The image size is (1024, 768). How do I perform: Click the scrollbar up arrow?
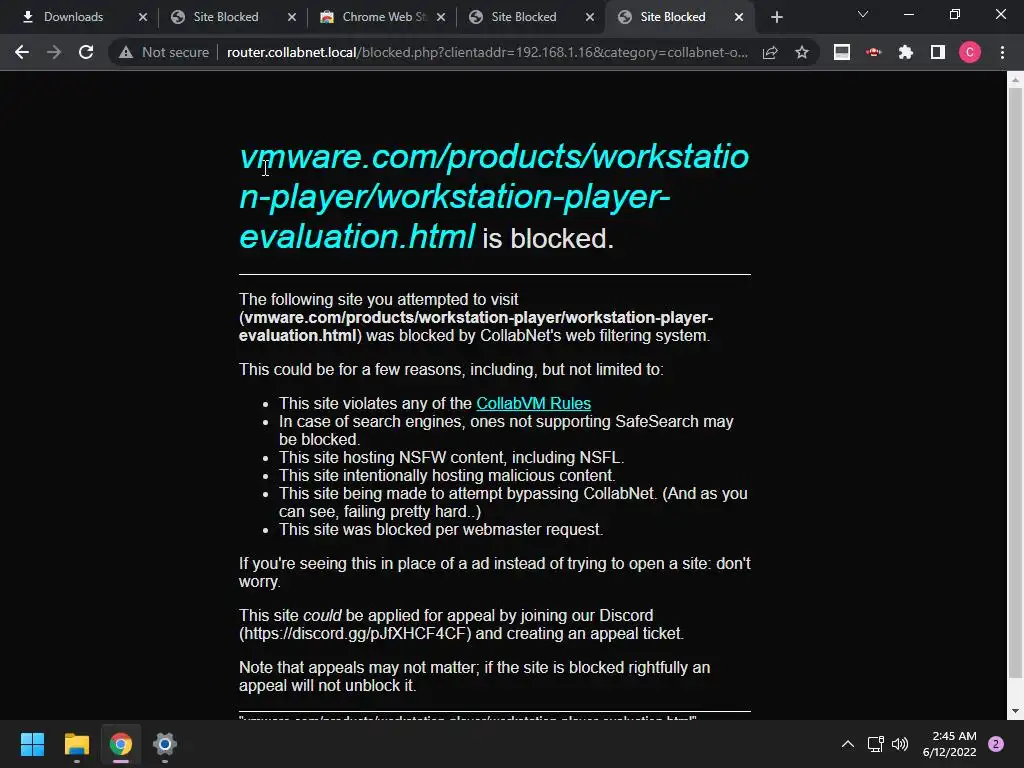[1015, 80]
